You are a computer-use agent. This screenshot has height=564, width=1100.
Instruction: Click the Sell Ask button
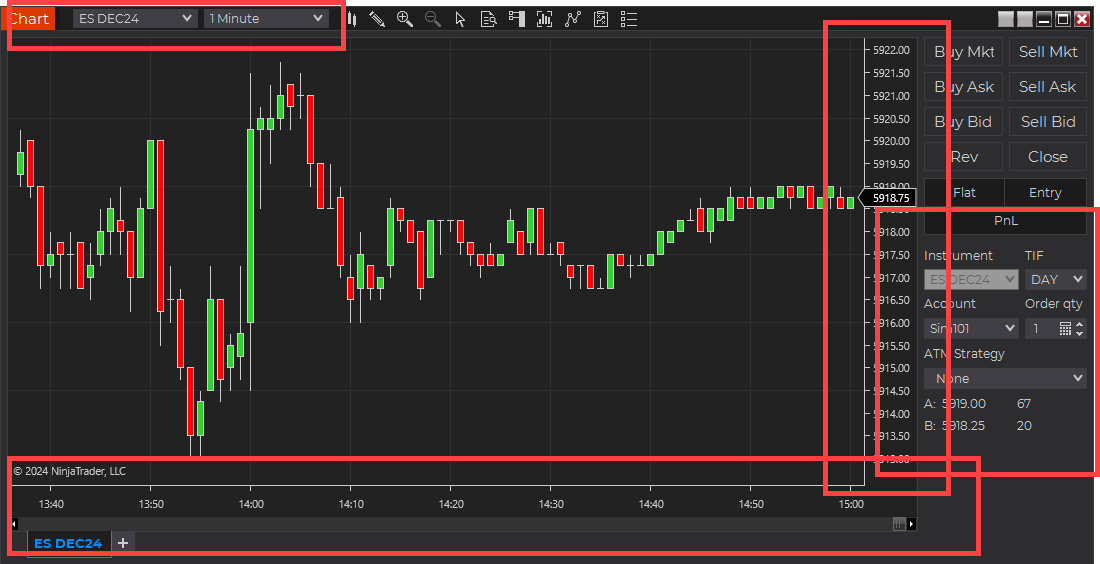coord(1047,86)
